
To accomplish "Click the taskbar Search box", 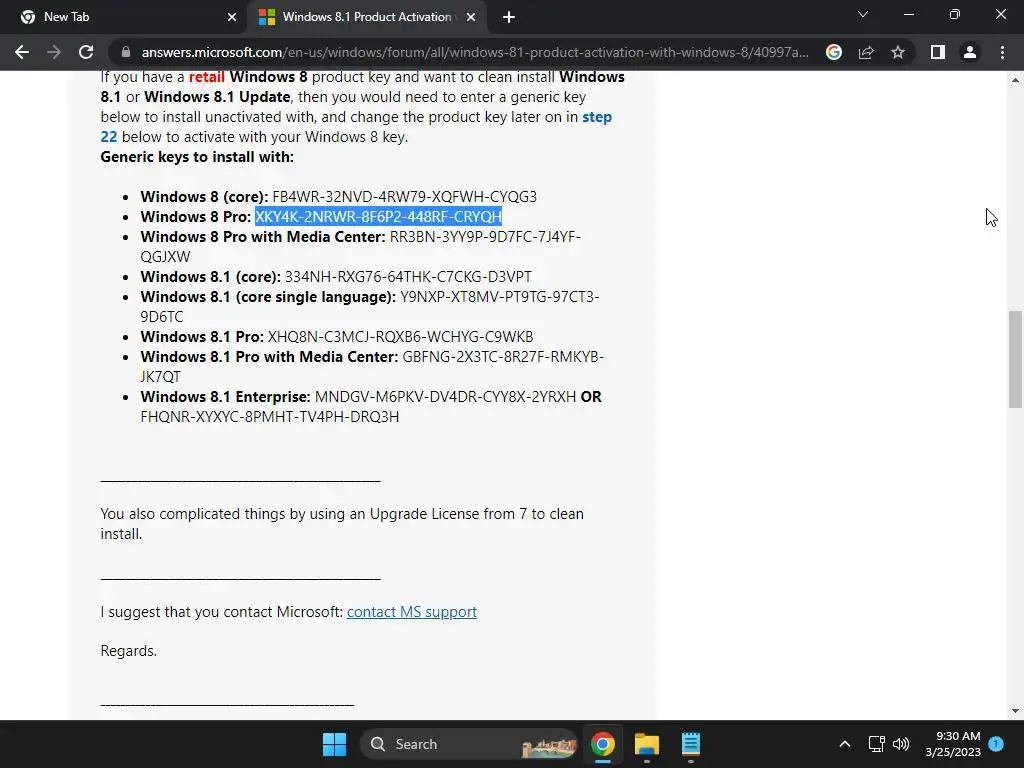I will tap(469, 744).
